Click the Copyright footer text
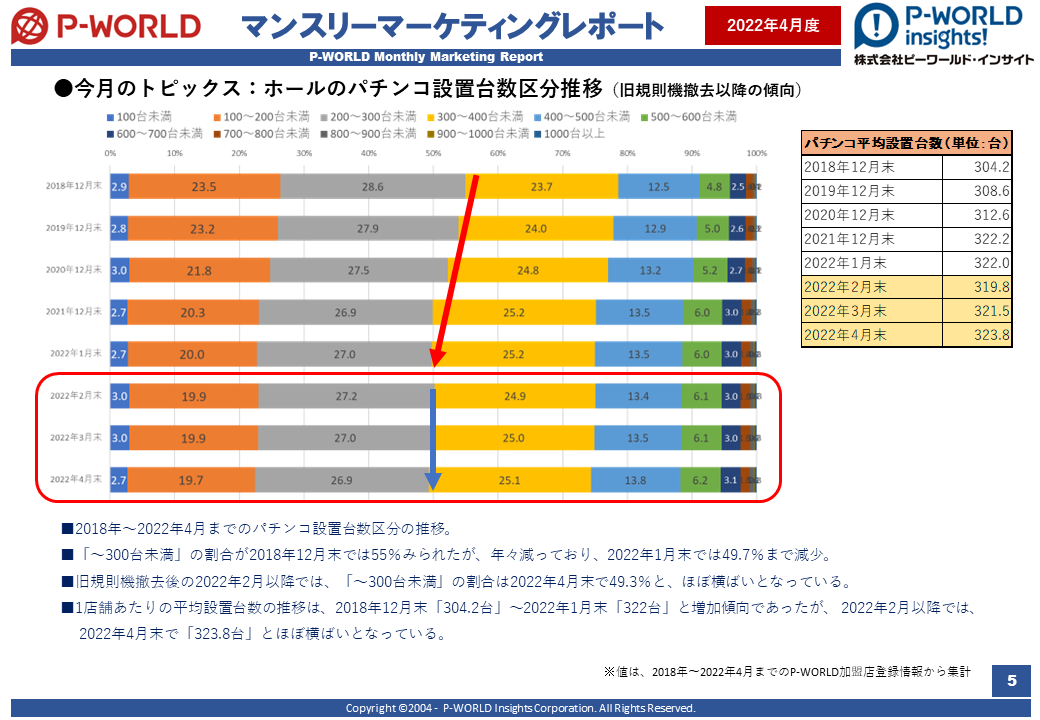Screen dimensions: 1040x720 pos(521,708)
